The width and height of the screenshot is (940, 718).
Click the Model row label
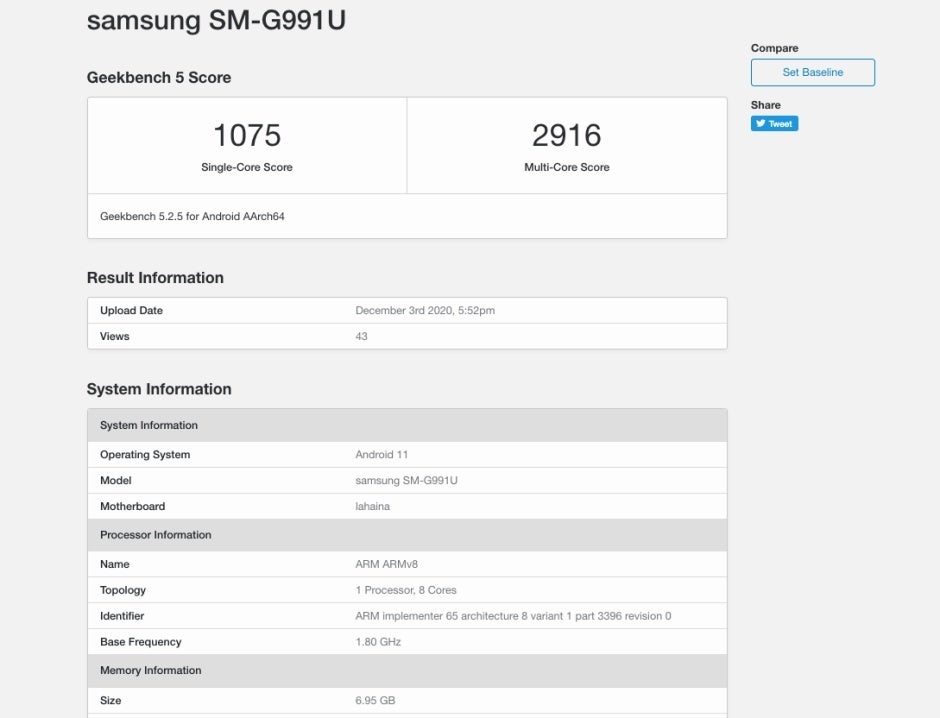[x=116, y=480]
